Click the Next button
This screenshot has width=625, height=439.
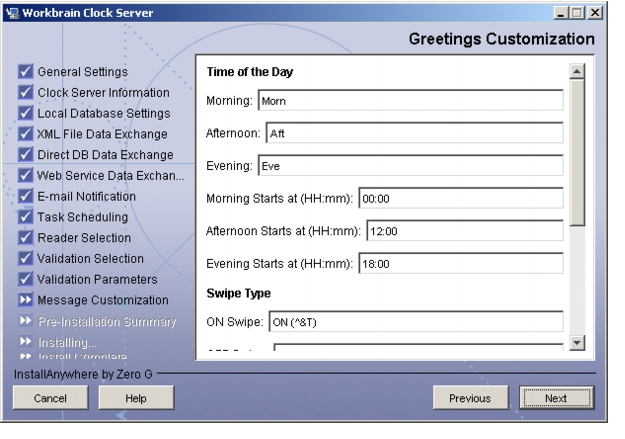click(556, 398)
